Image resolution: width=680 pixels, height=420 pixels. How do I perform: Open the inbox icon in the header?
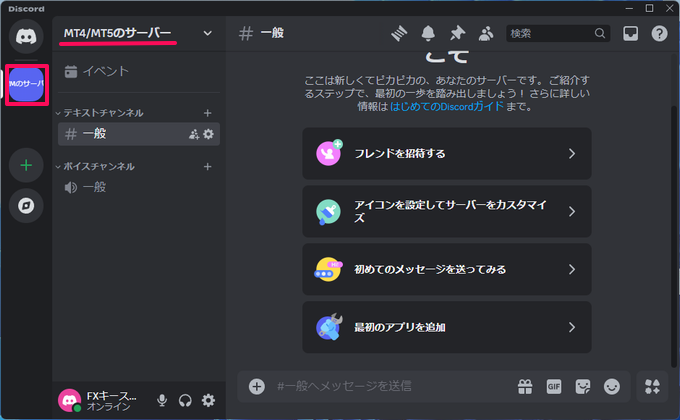click(x=631, y=33)
